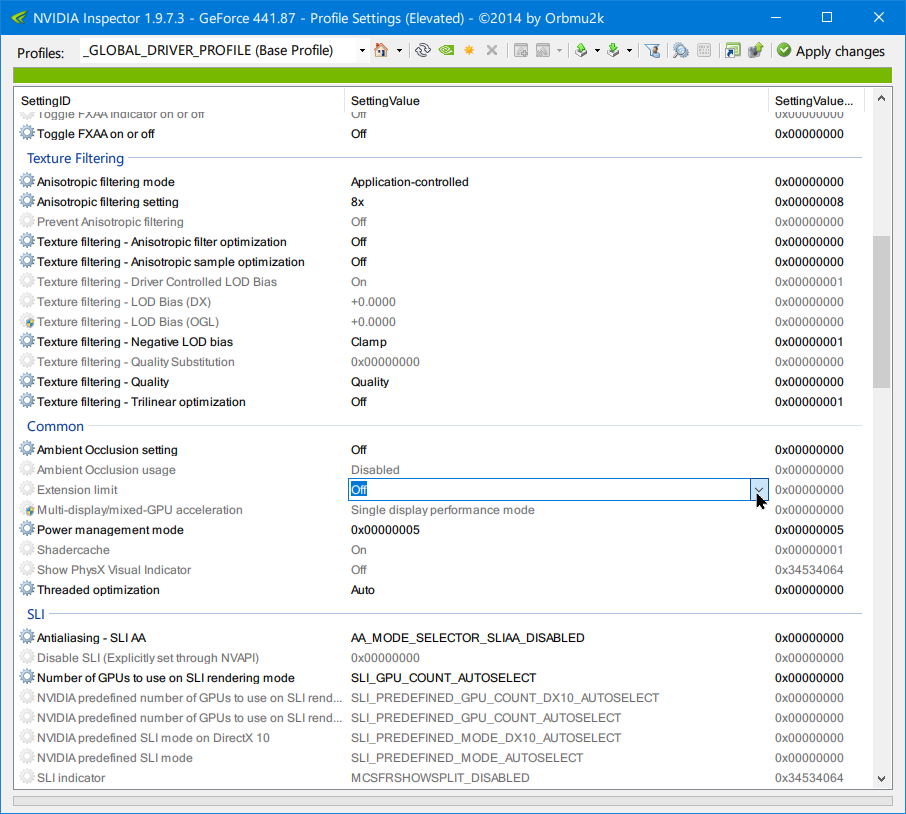
Task: Restore NVIDIA defaults with the green logo icon
Action: pos(446,50)
